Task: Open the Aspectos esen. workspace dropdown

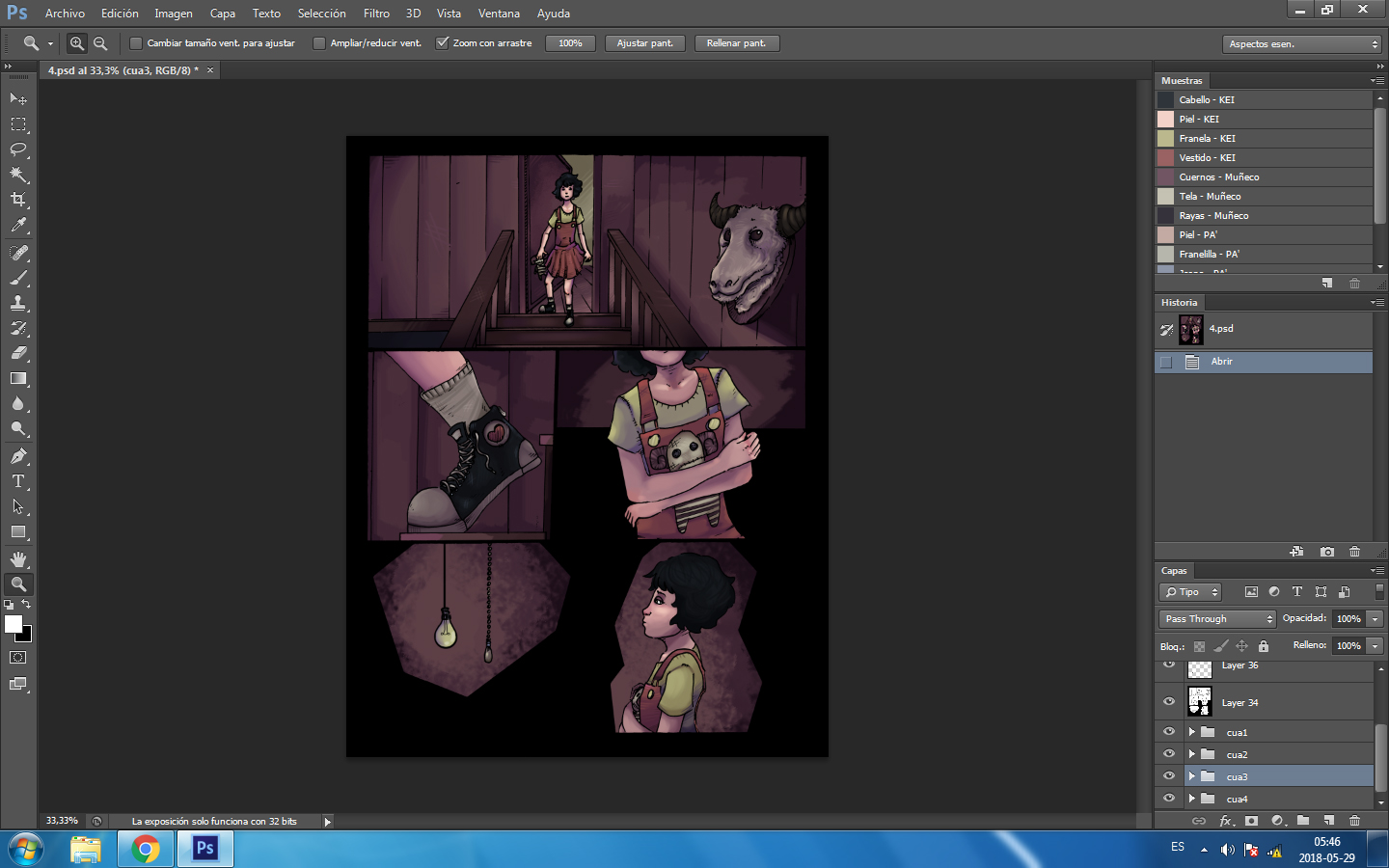Action: point(1302,44)
